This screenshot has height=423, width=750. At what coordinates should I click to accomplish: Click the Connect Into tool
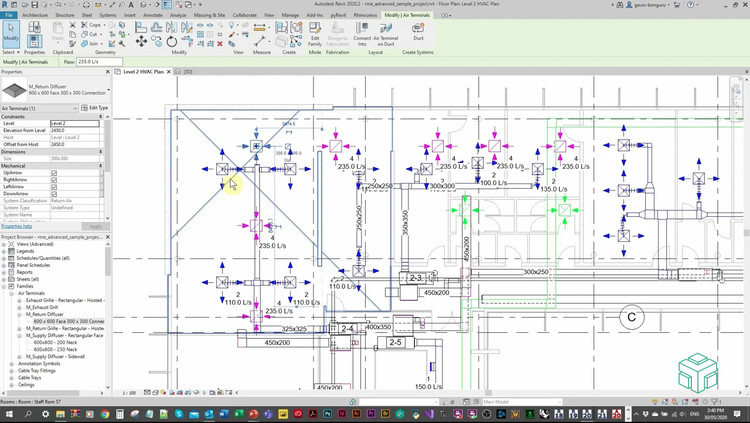(362, 34)
